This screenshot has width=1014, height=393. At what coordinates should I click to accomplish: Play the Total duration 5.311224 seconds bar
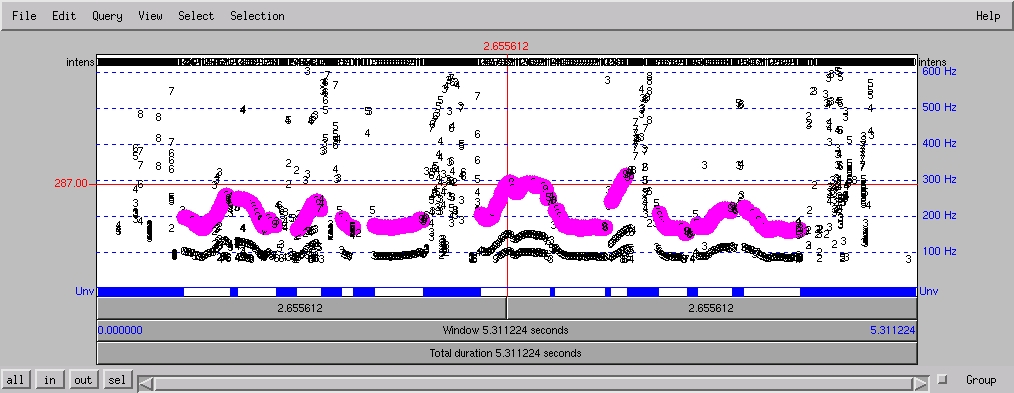click(x=506, y=353)
